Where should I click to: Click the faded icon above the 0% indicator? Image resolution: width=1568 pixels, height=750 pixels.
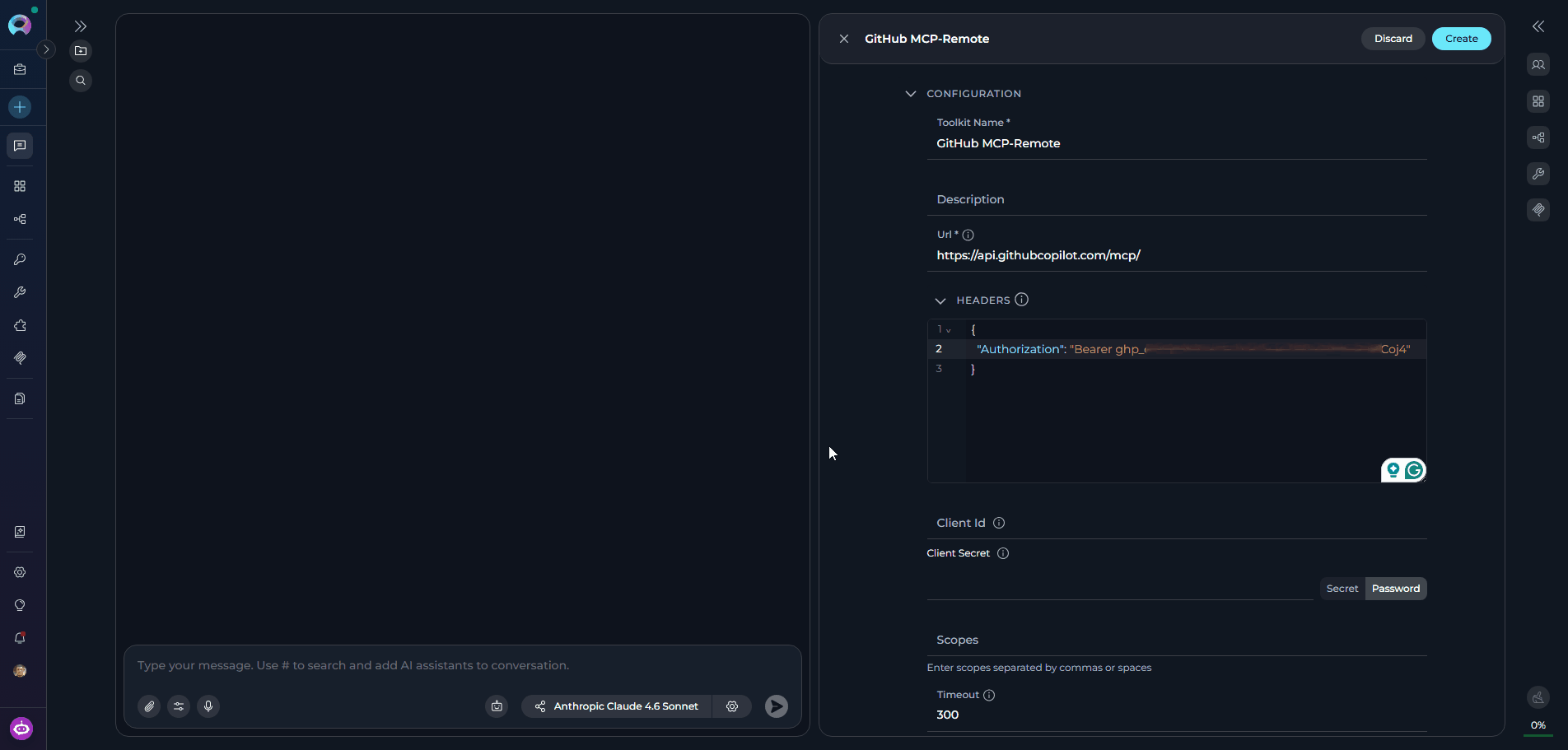click(1538, 697)
